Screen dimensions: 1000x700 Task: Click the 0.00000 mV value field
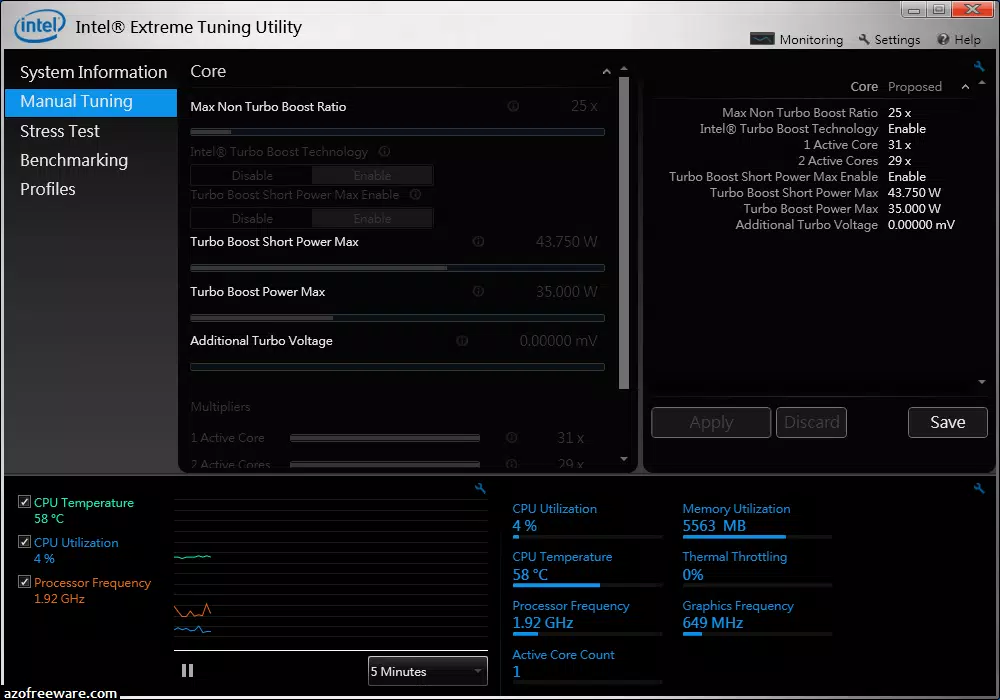point(558,341)
